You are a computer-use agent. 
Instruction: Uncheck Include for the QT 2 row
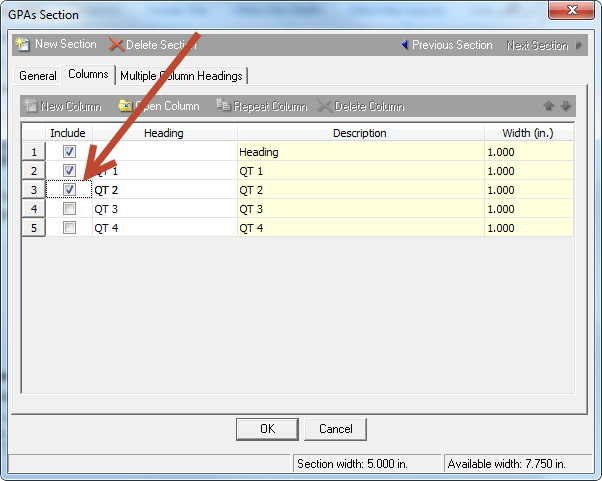tap(69, 190)
